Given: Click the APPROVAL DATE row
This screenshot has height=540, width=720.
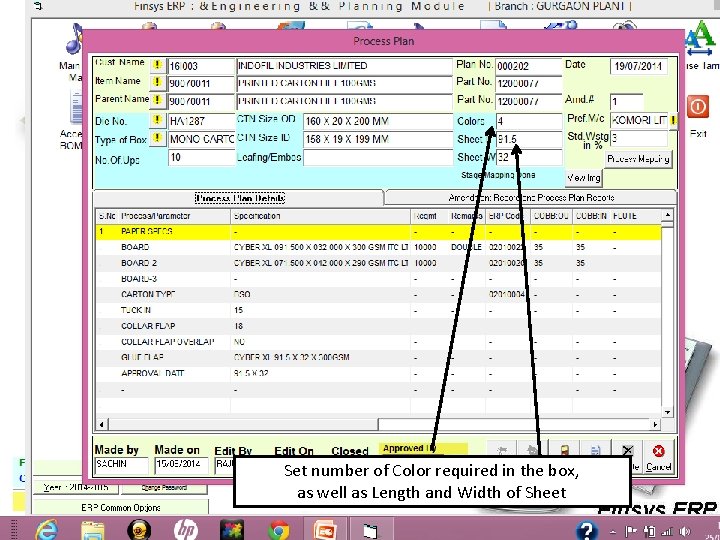Looking at the screenshot, I should [378, 373].
